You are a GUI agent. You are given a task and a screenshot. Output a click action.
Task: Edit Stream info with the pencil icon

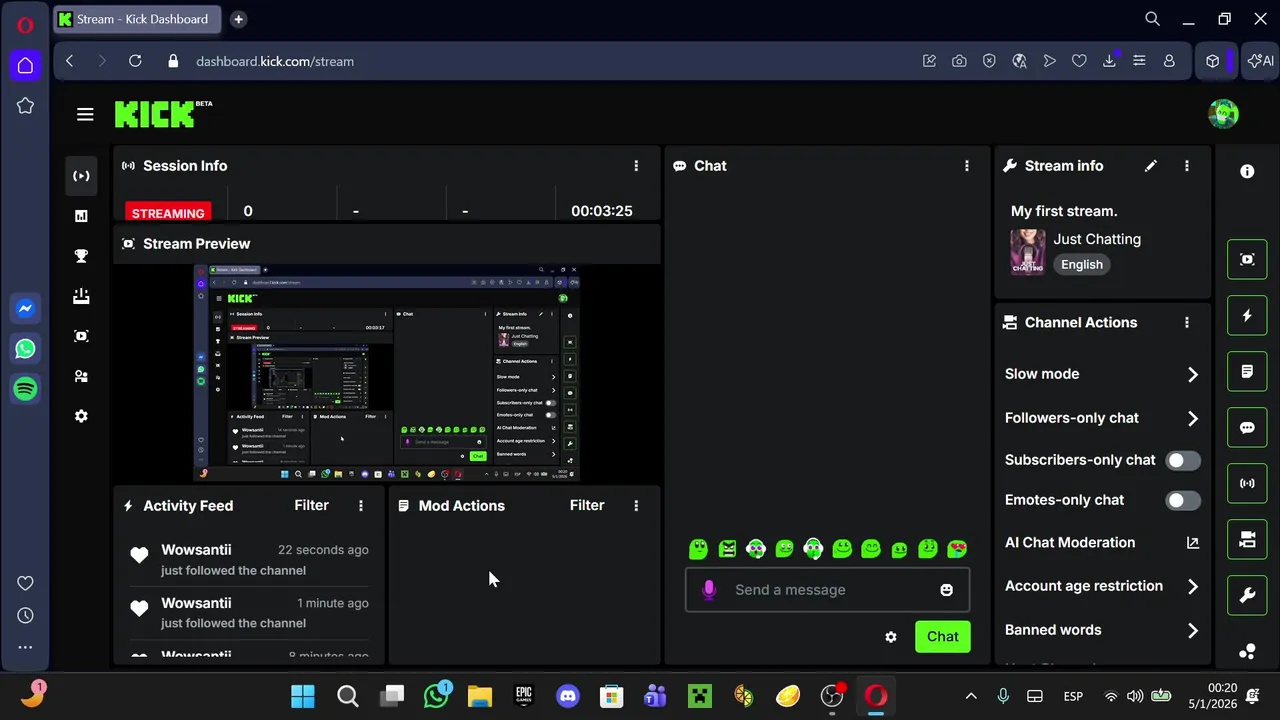(x=1151, y=166)
